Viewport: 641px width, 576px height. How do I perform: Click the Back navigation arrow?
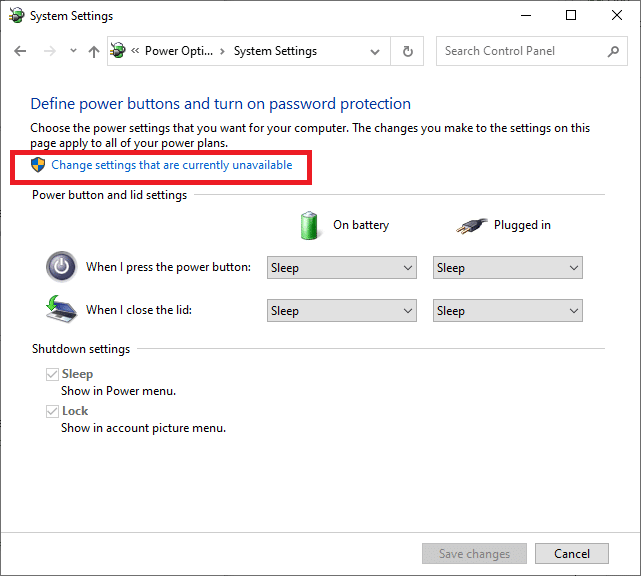(20, 51)
